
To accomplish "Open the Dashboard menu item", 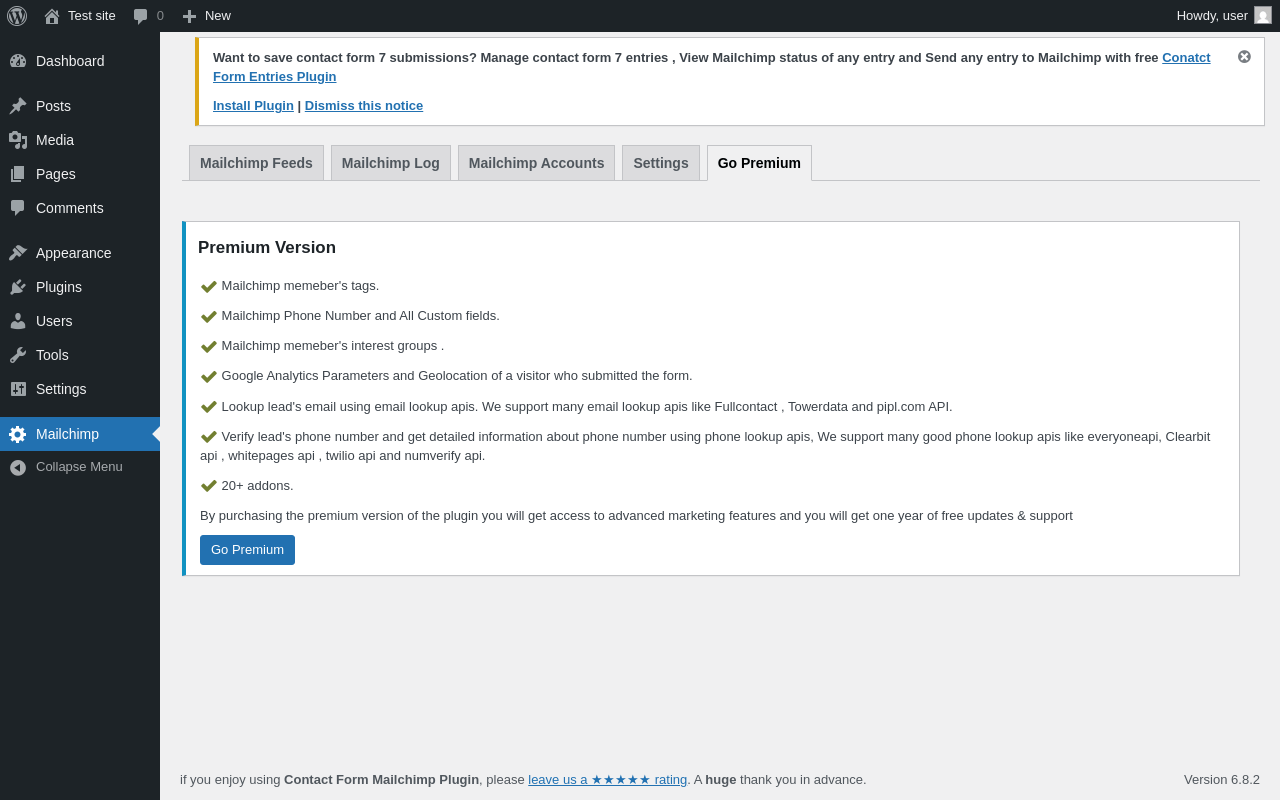I will (80, 61).
